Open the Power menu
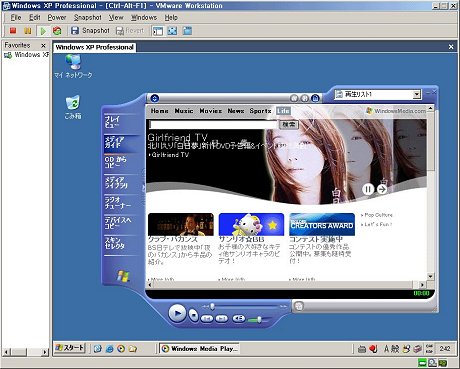Image resolution: width=460 pixels, height=369 pixels. click(x=57, y=17)
